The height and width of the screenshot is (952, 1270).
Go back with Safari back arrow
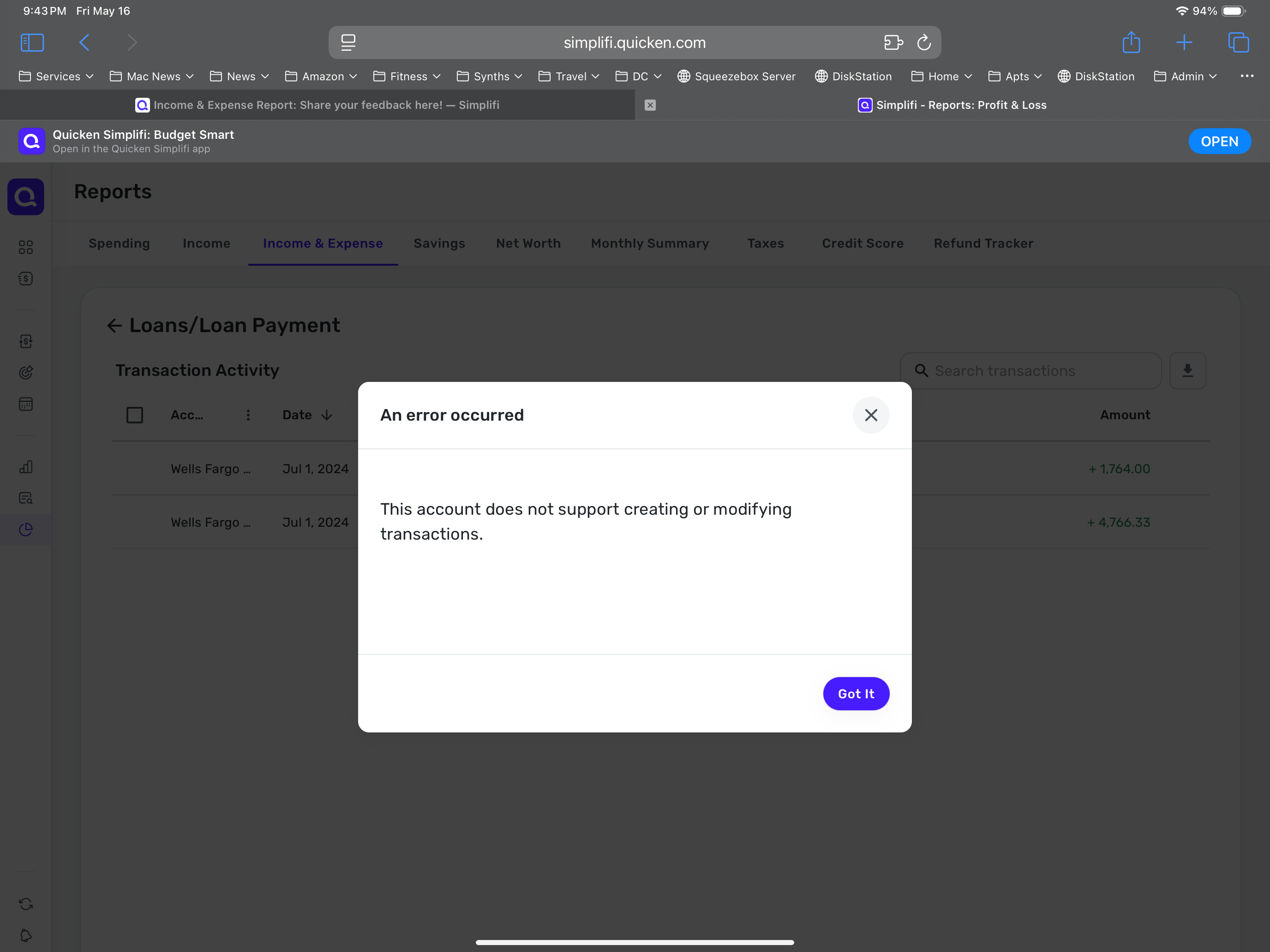84,42
